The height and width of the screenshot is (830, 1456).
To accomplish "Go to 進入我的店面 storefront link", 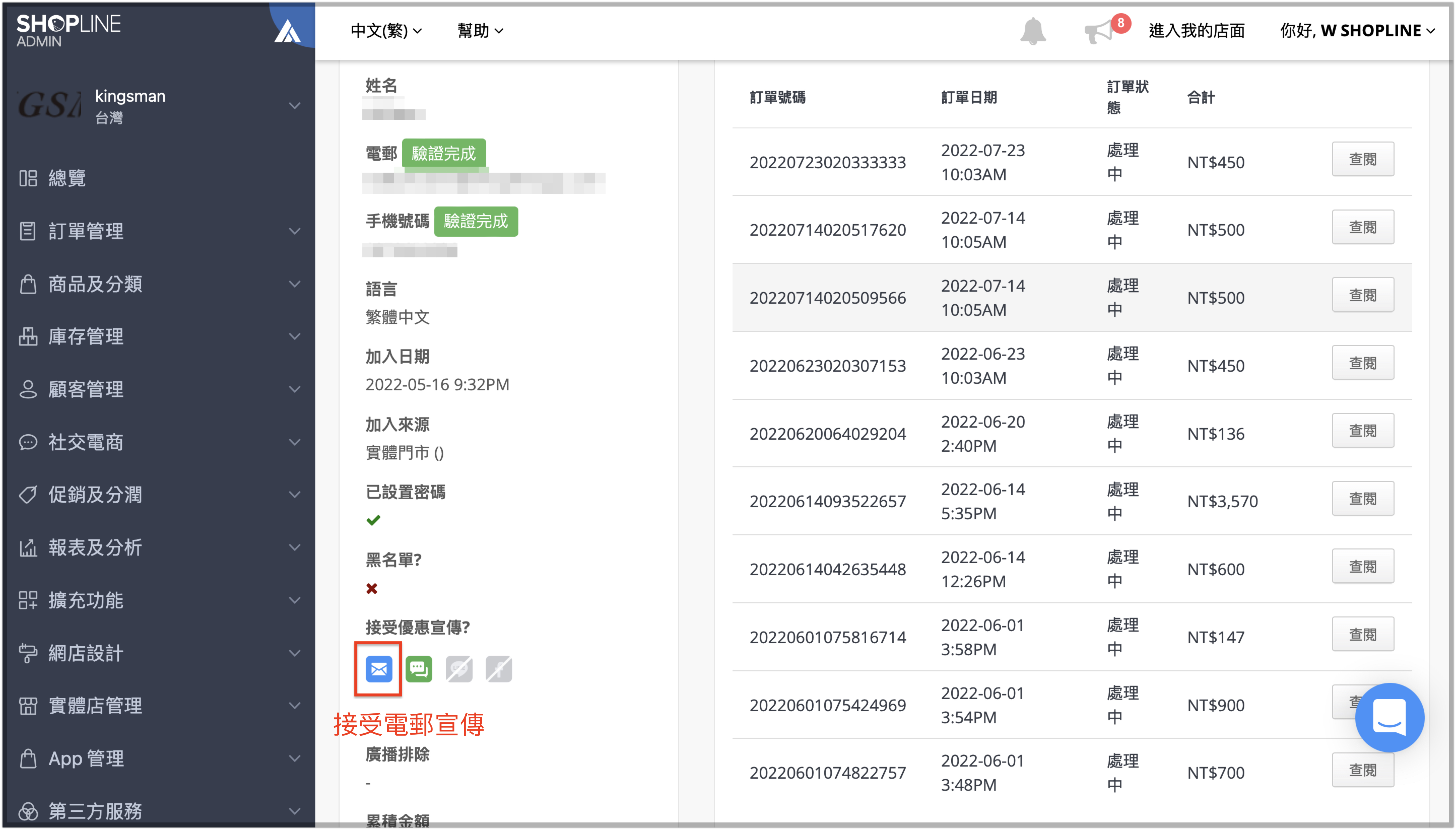I will click(x=1196, y=30).
